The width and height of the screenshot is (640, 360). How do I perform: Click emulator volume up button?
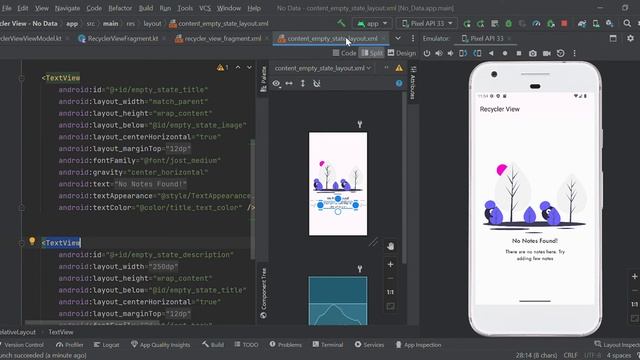click(439, 53)
